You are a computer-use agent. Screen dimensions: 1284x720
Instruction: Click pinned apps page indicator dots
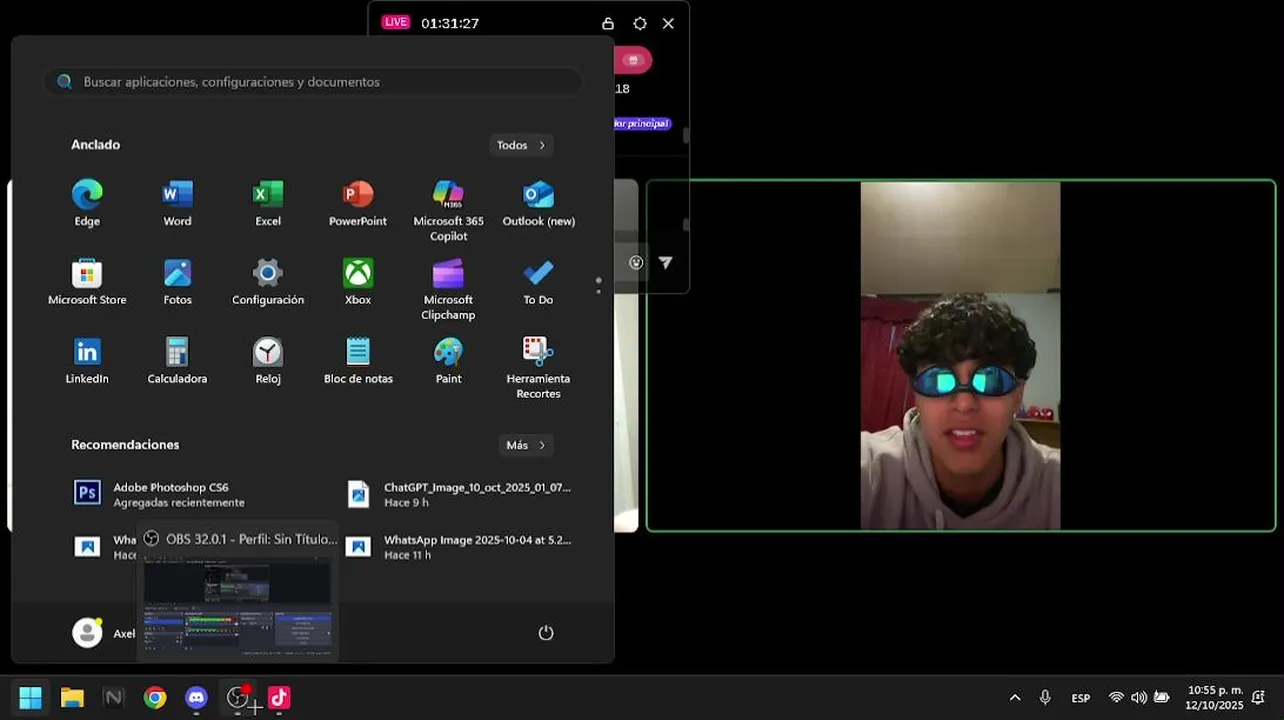[x=598, y=285]
